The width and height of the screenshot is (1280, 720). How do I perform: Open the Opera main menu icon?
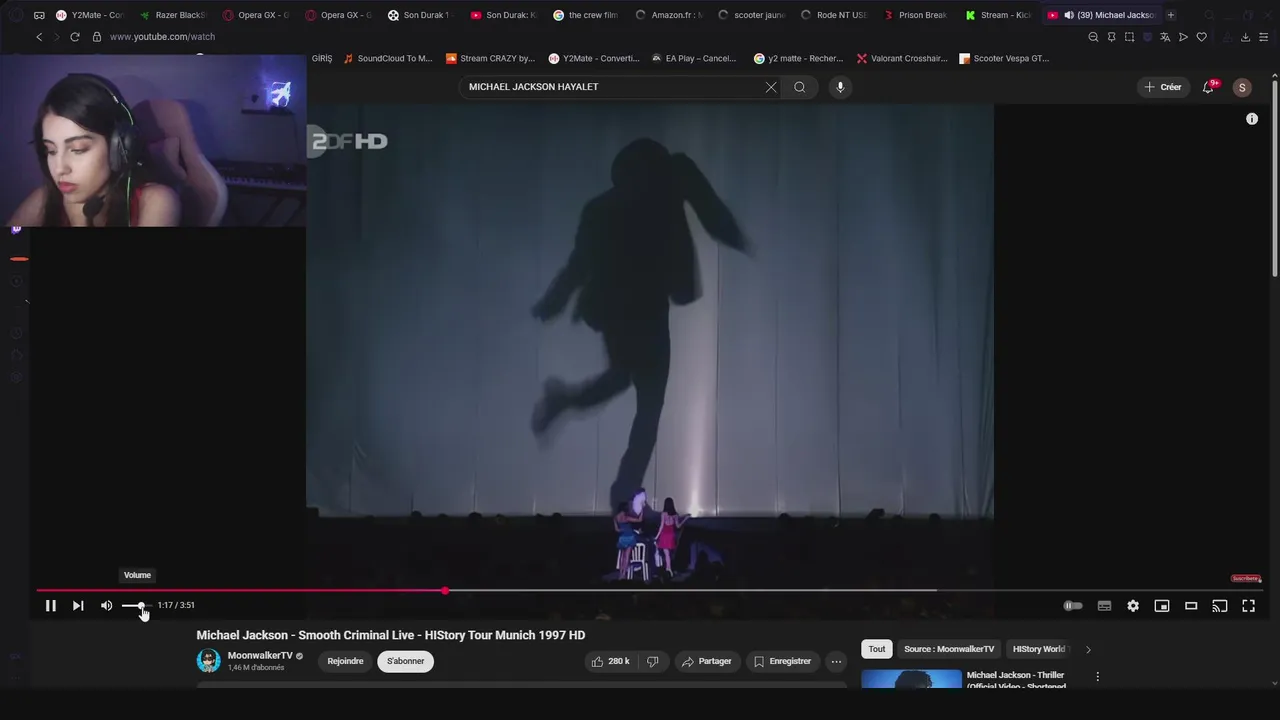(x=15, y=15)
